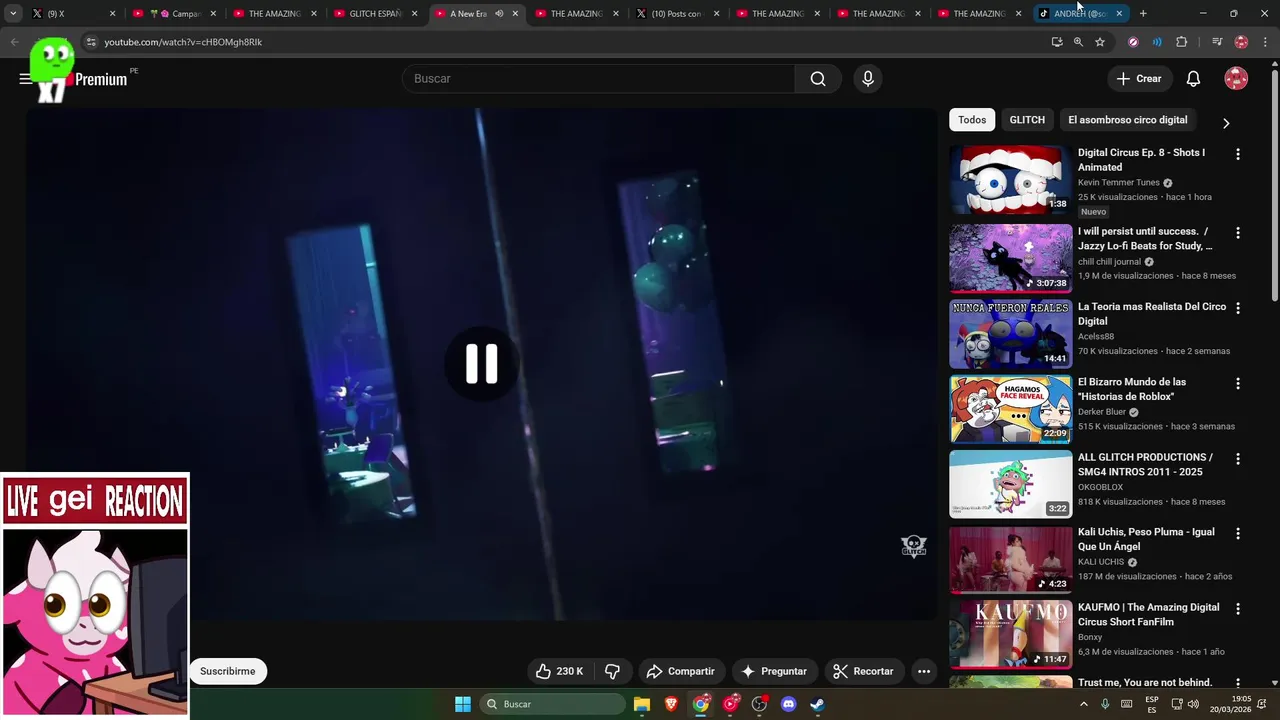
Task: Open the tab search dropdown
Action: tap(13, 14)
